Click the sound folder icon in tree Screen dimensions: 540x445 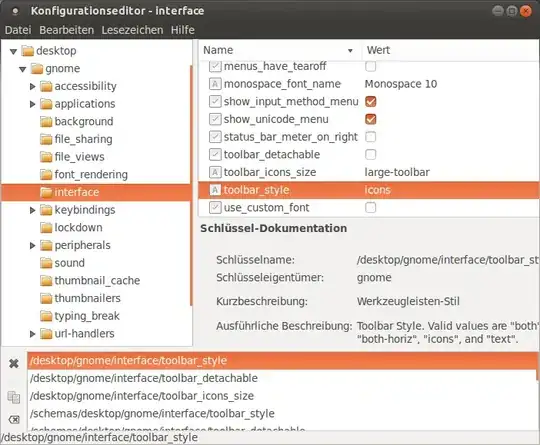(x=46, y=263)
